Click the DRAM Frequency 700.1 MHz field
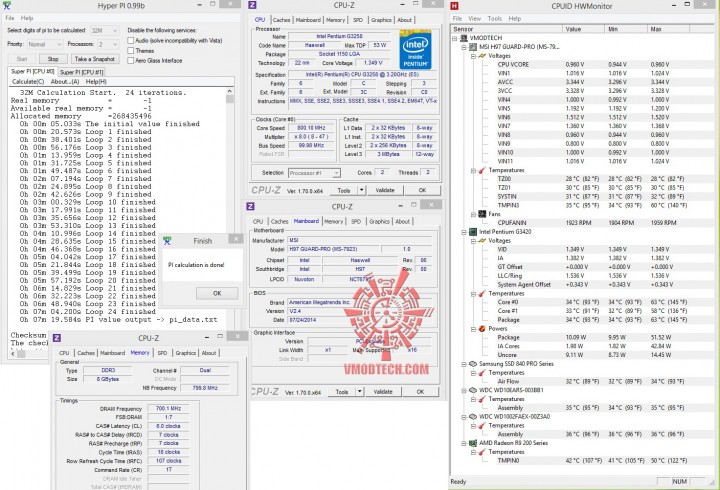The width and height of the screenshot is (720, 490). coord(169,408)
